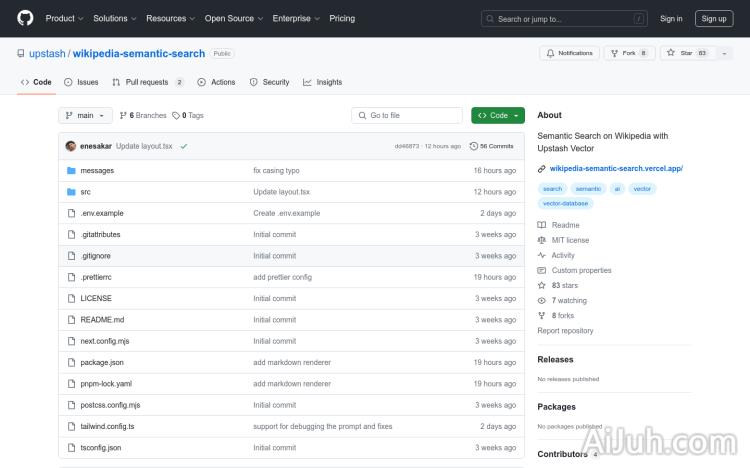The image size is (750, 468).
Task: Click the tag icon beside 0 Tags
Action: [x=176, y=115]
